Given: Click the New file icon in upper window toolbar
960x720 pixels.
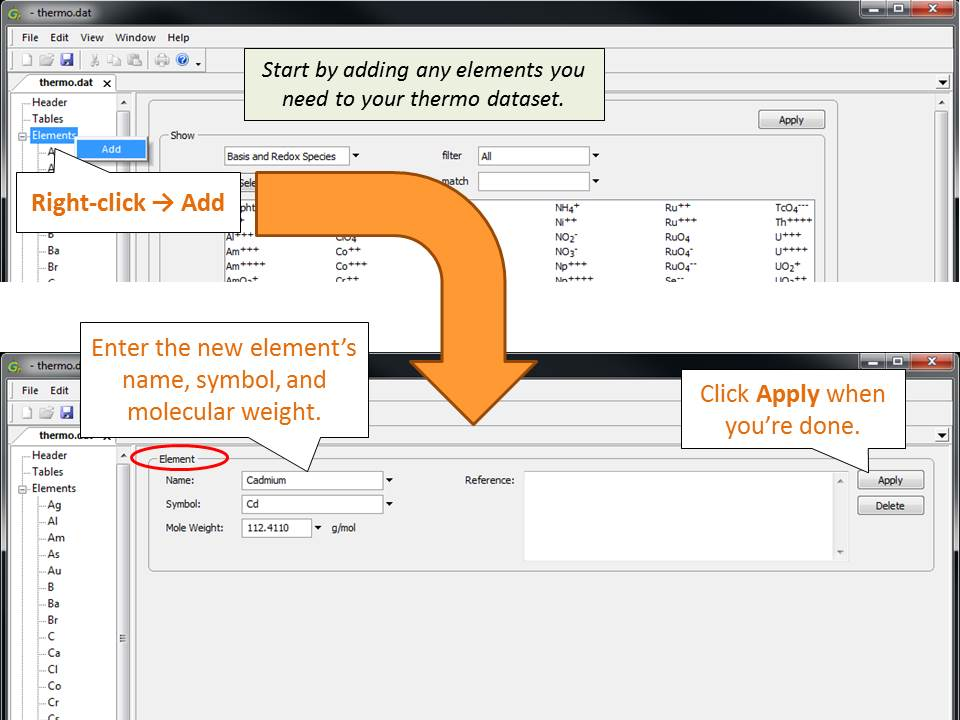Looking at the screenshot, I should 27,59.
